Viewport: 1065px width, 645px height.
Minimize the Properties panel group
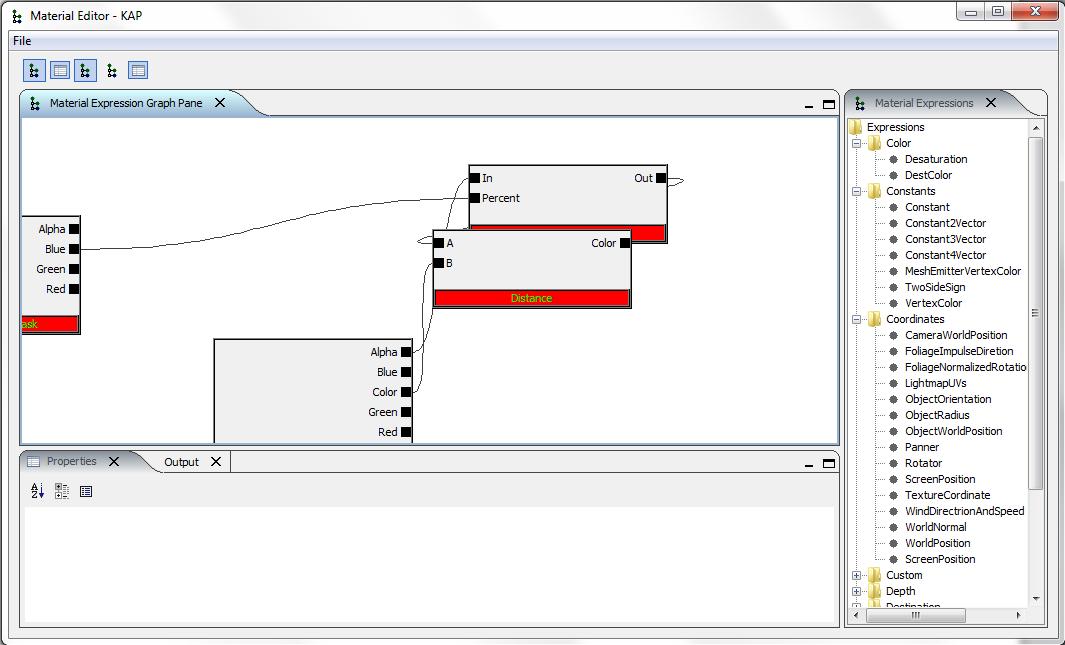(x=809, y=463)
